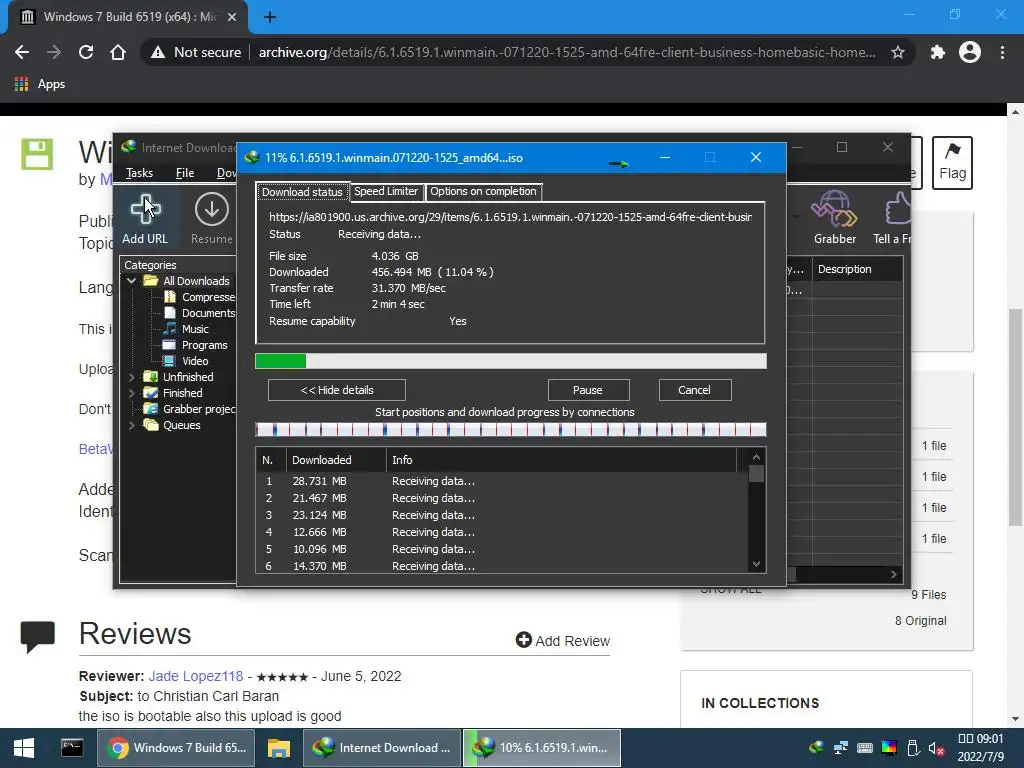Open File Explorer from the taskbar
This screenshot has height=768, width=1024.
pyautogui.click(x=279, y=748)
